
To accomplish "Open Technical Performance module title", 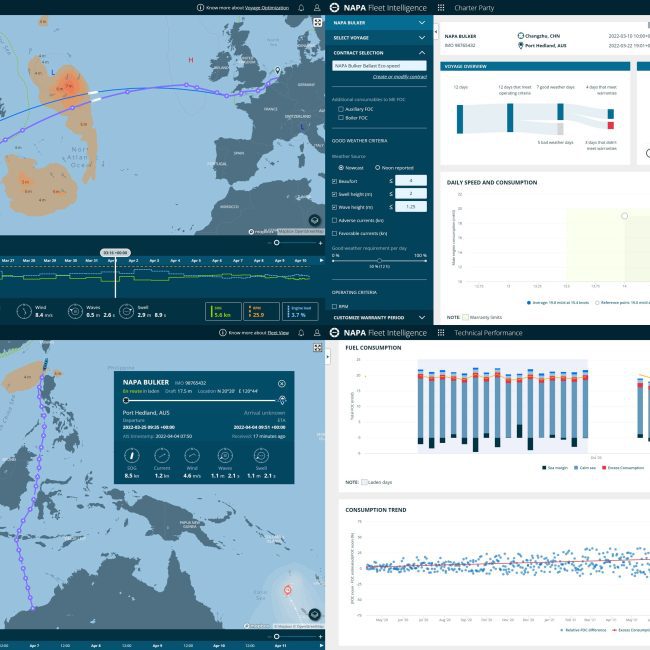I will point(488,332).
